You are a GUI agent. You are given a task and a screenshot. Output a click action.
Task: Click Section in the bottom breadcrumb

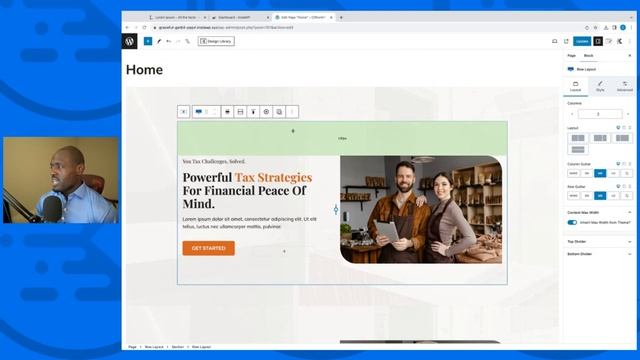point(178,347)
